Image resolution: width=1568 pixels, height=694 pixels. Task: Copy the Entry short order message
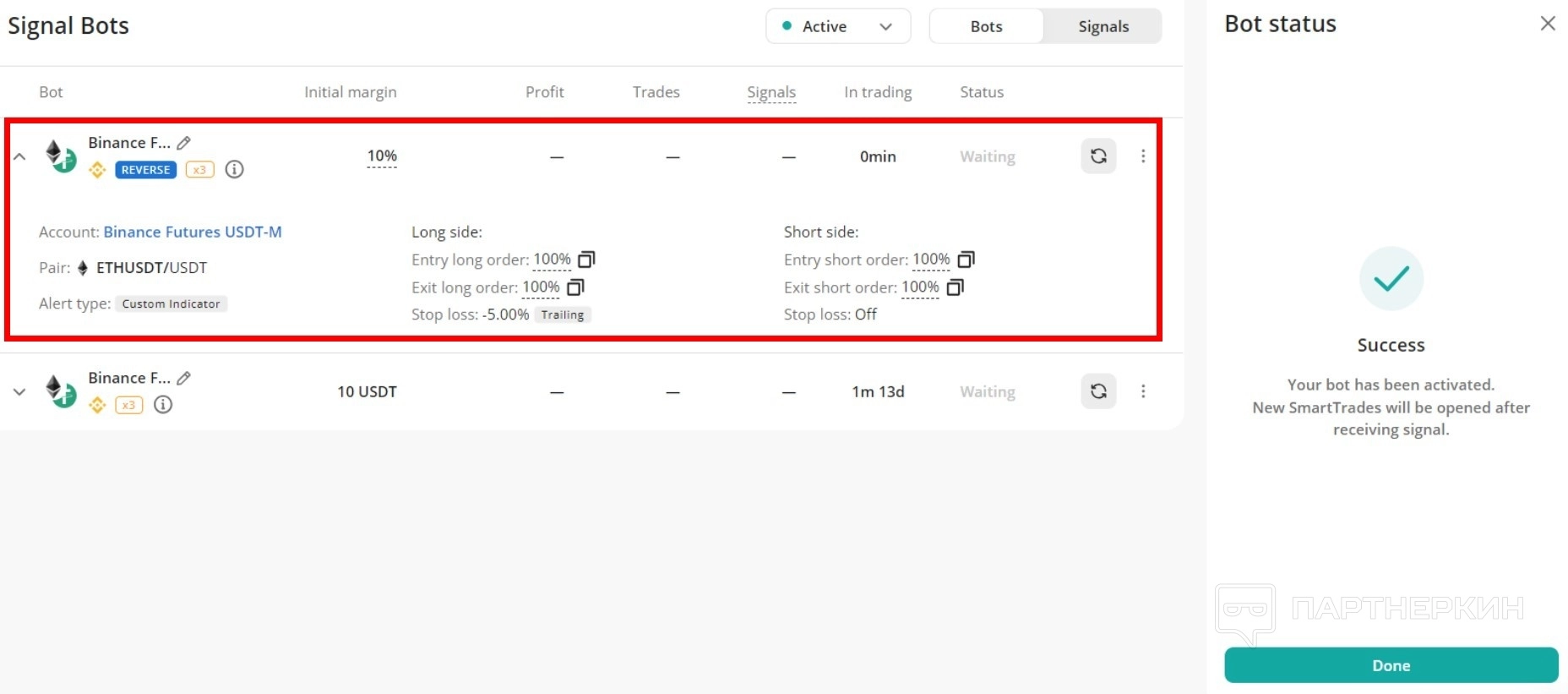(966, 260)
